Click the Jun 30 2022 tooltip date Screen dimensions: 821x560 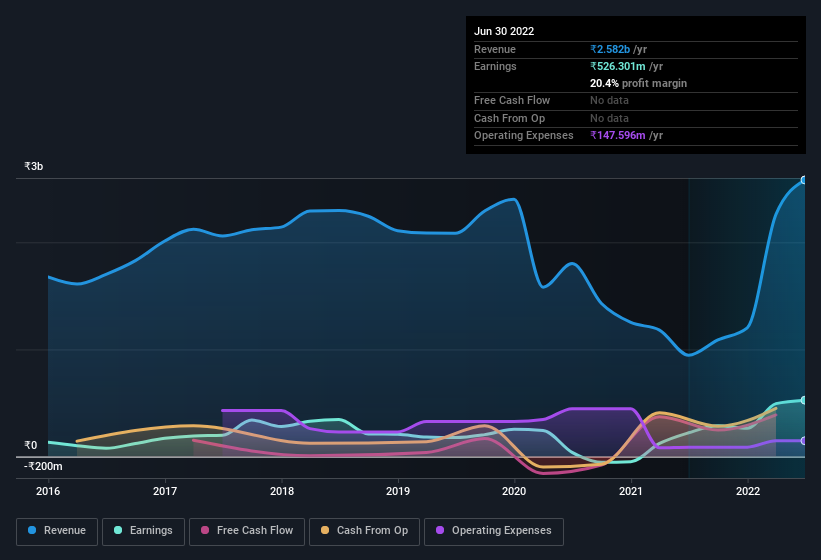pos(504,31)
